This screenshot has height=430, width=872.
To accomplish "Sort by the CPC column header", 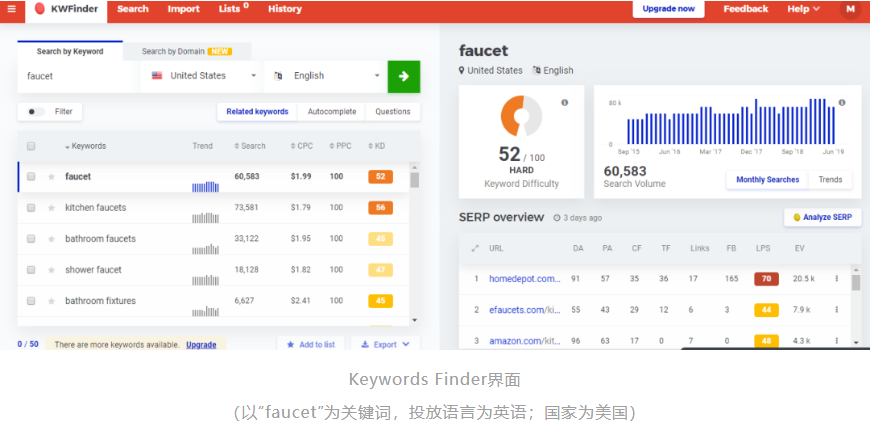I will (x=301, y=146).
